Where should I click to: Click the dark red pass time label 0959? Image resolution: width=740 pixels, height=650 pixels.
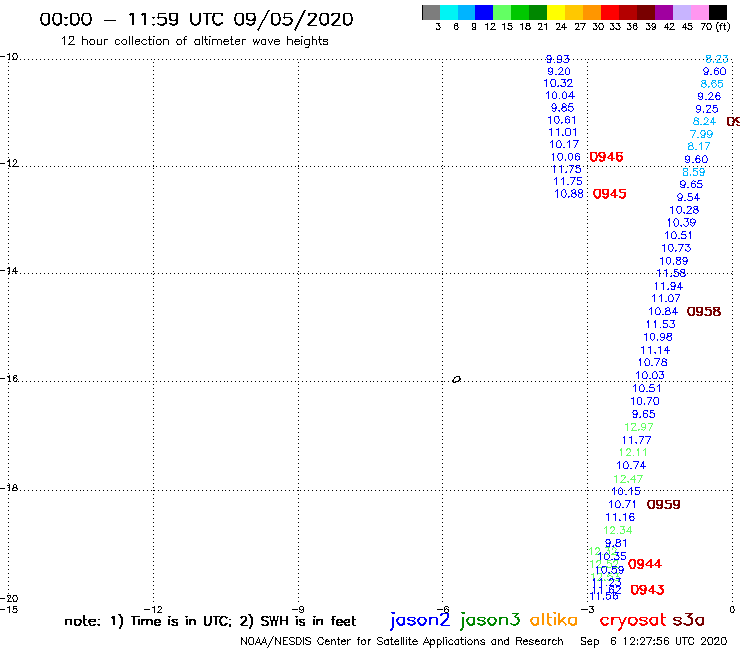pos(664,505)
